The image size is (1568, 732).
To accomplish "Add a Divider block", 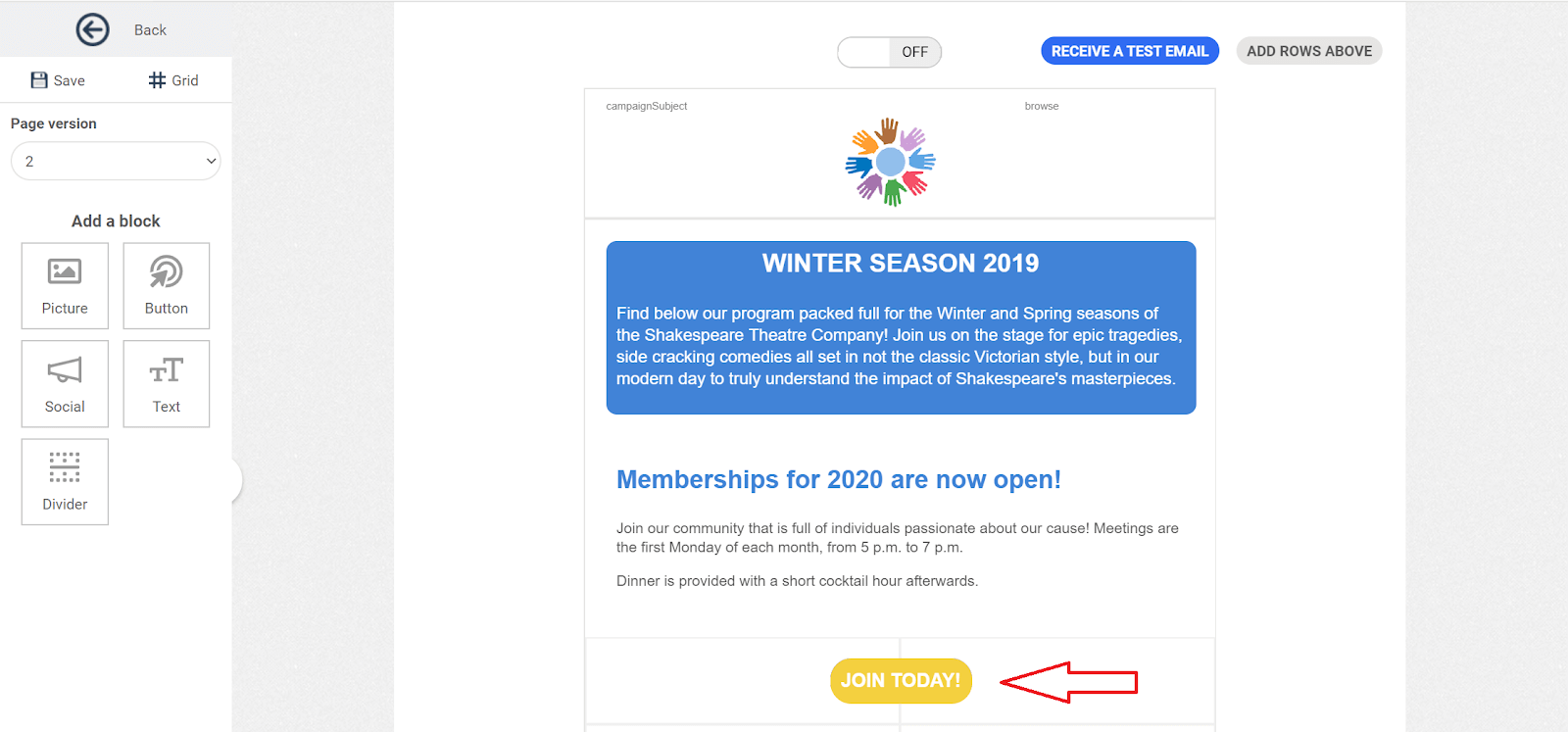I will [65, 482].
